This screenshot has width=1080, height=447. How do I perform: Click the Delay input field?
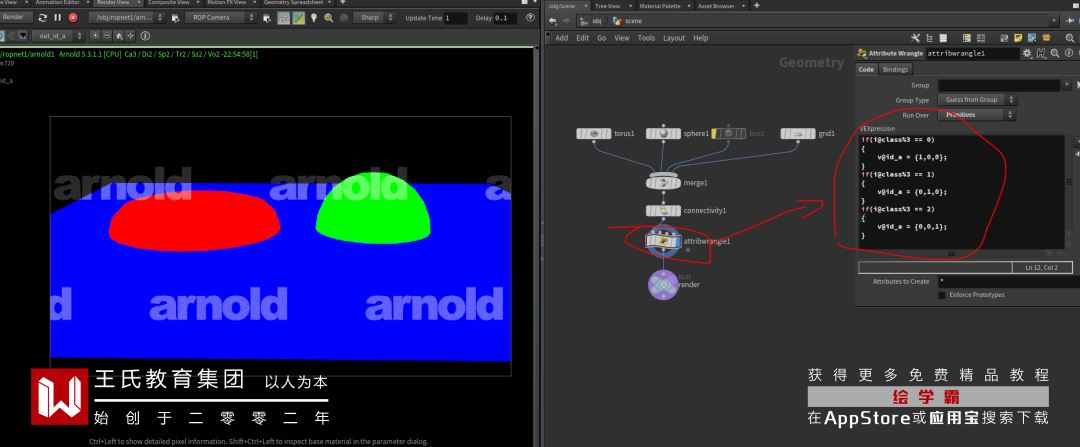(x=505, y=18)
